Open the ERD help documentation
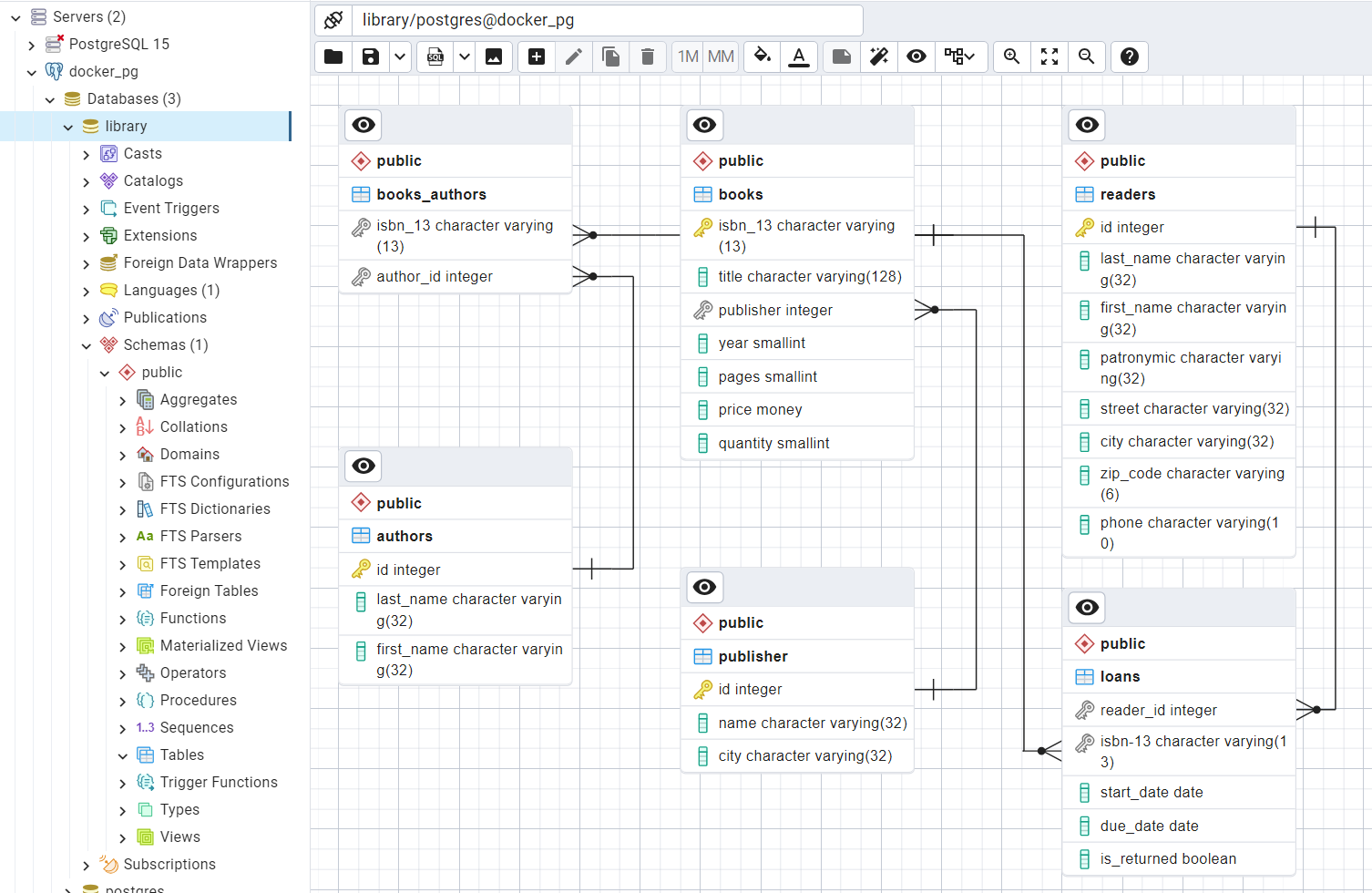 tap(1129, 56)
